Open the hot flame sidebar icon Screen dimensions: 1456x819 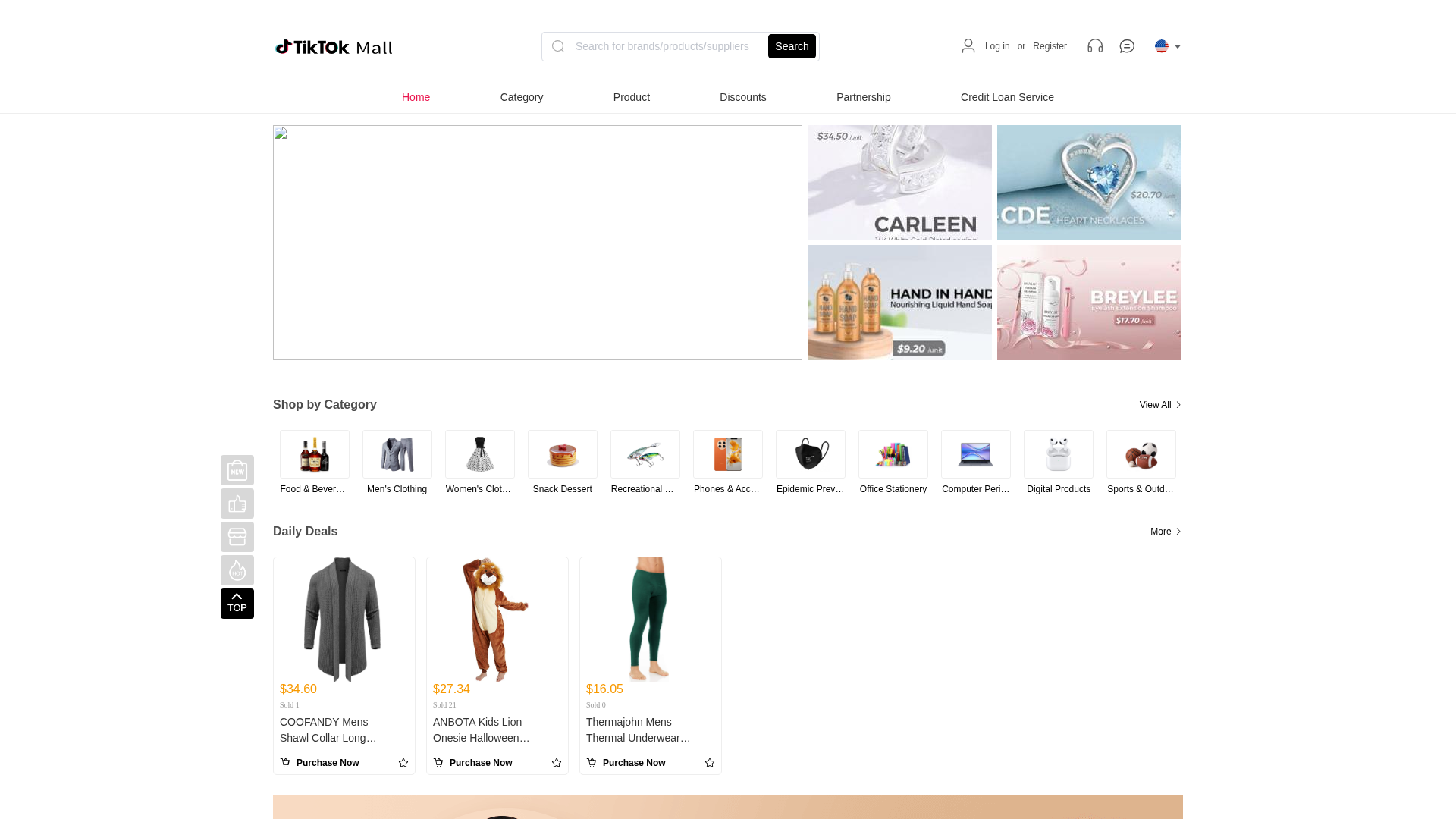click(237, 570)
